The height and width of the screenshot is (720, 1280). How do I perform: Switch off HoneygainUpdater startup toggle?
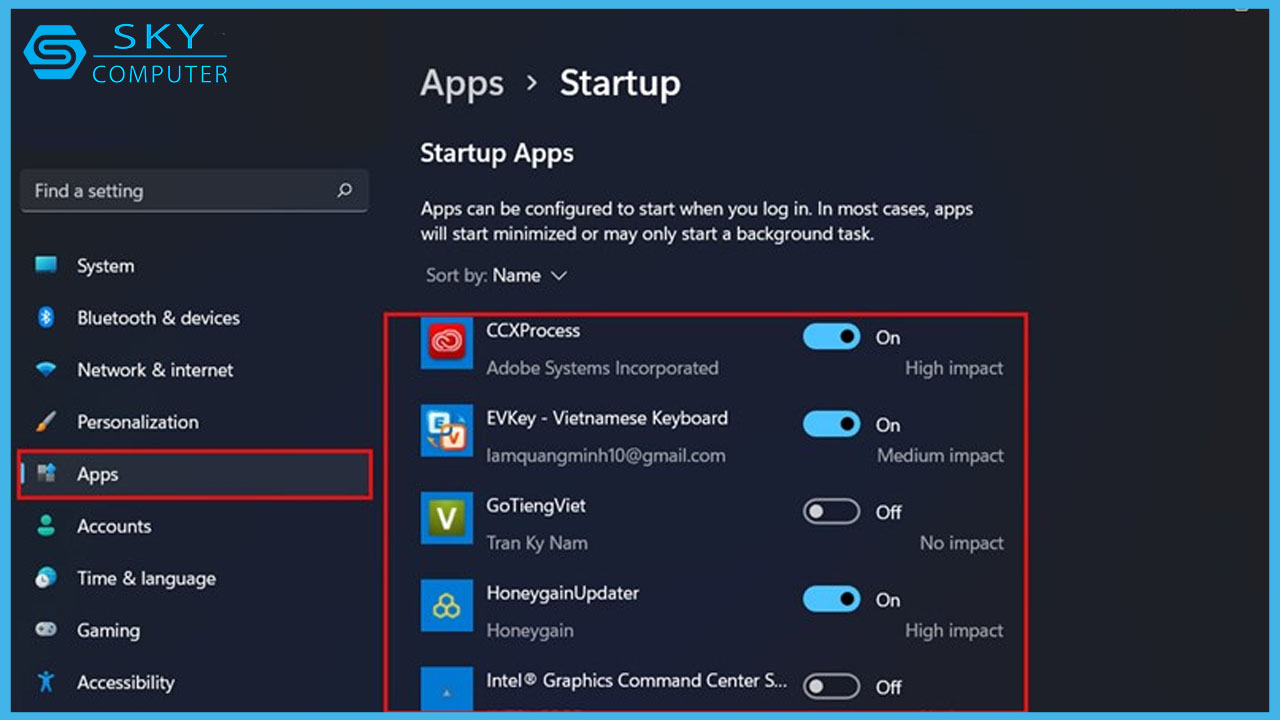(831, 599)
